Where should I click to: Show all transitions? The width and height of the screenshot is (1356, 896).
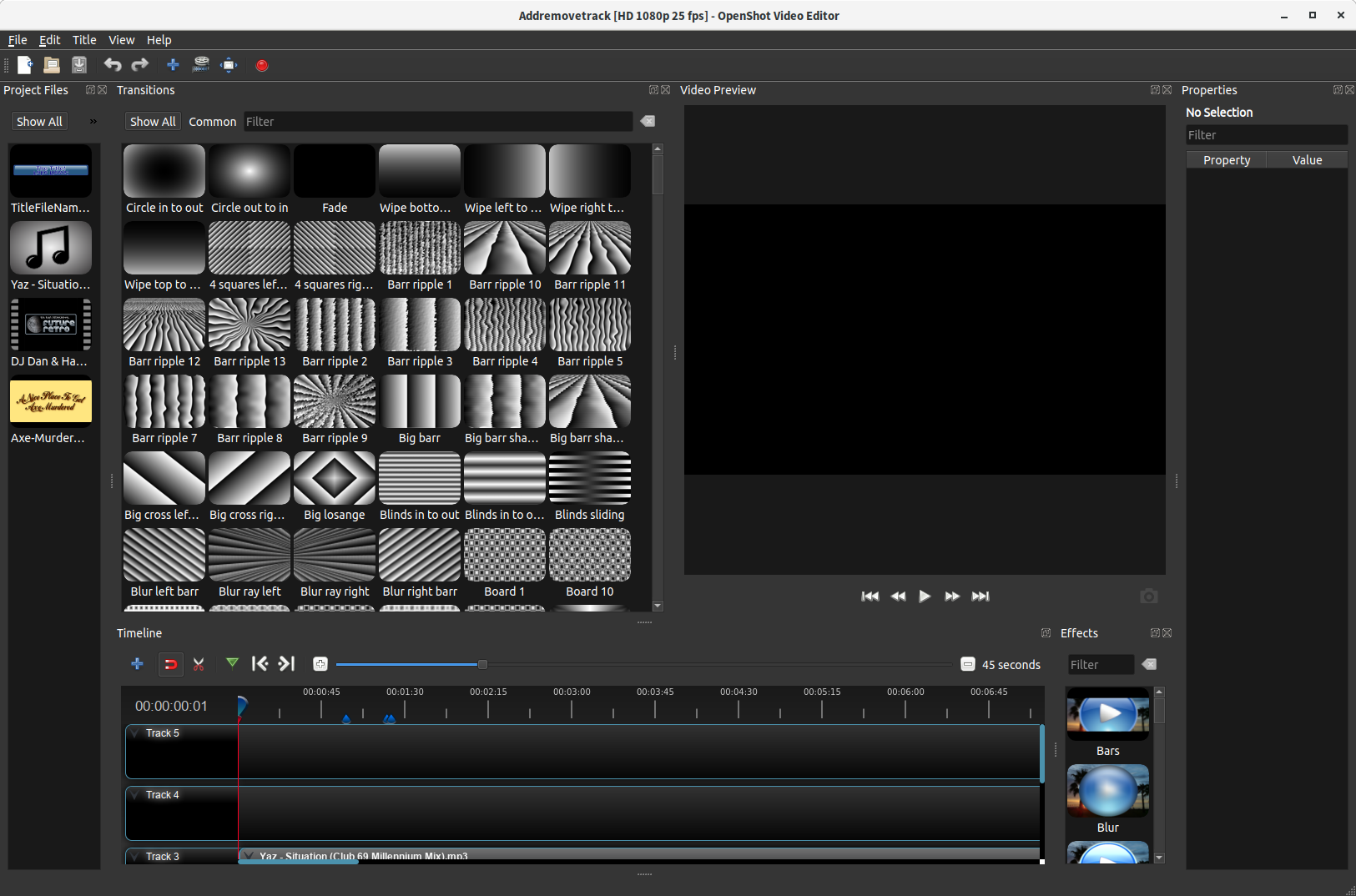click(153, 122)
